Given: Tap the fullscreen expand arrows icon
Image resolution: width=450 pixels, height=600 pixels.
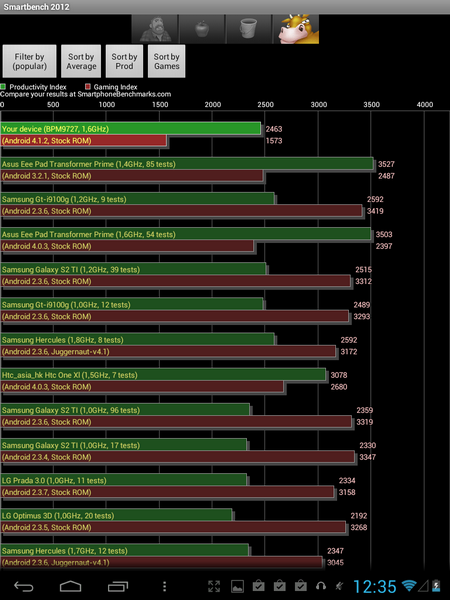Looking at the screenshot, I should 214,586.
